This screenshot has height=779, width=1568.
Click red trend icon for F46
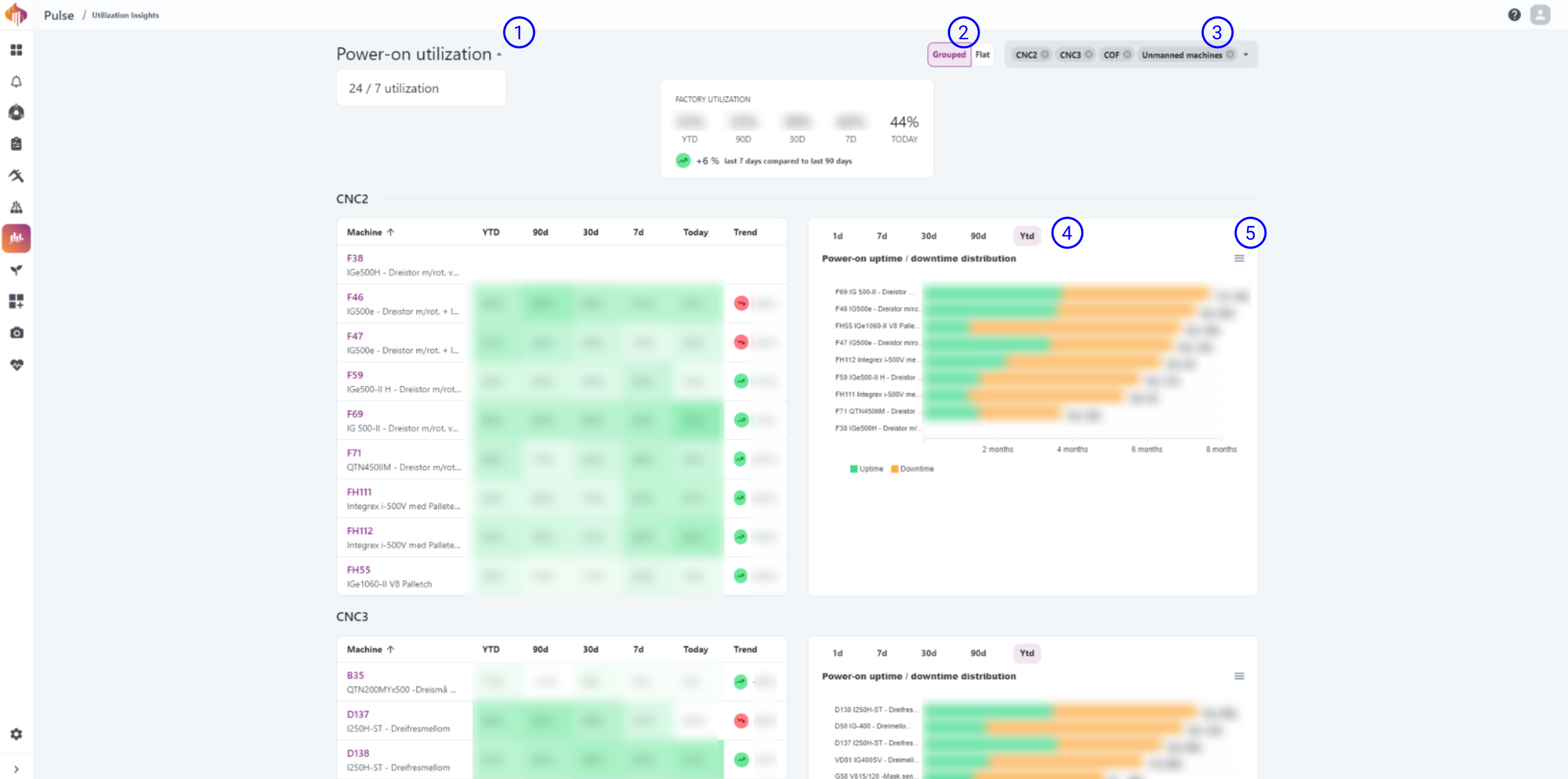click(741, 303)
